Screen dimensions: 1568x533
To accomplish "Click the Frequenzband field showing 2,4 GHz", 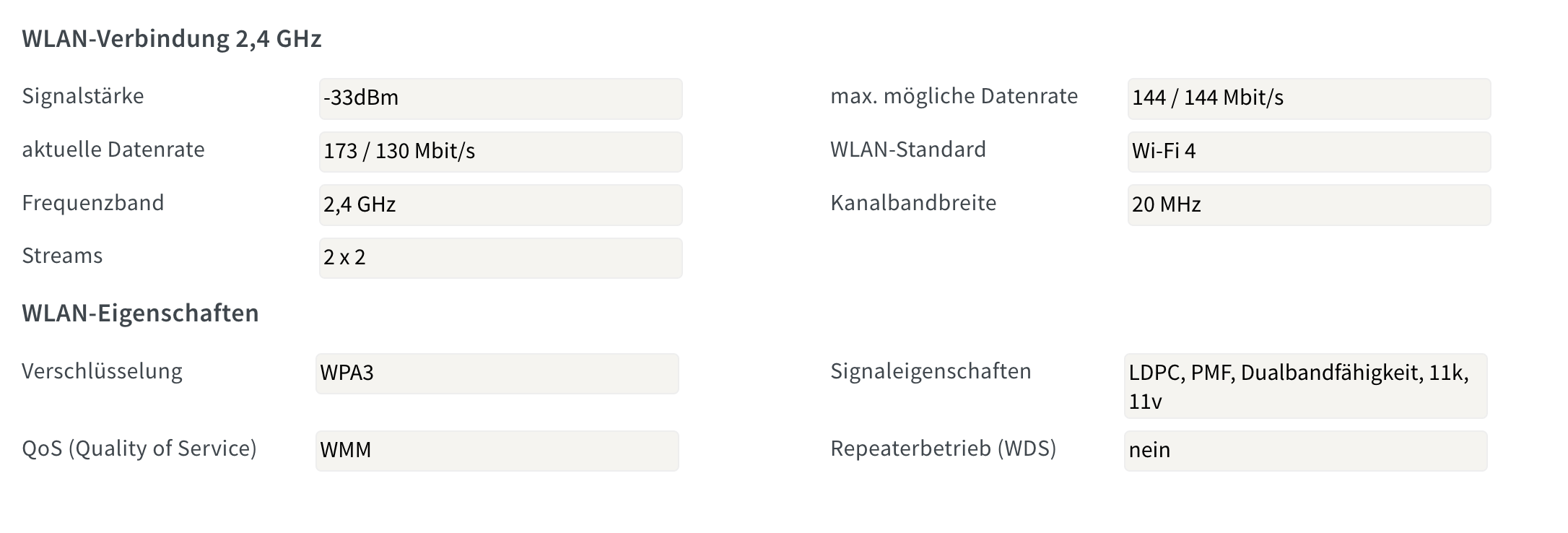I will coord(500,204).
